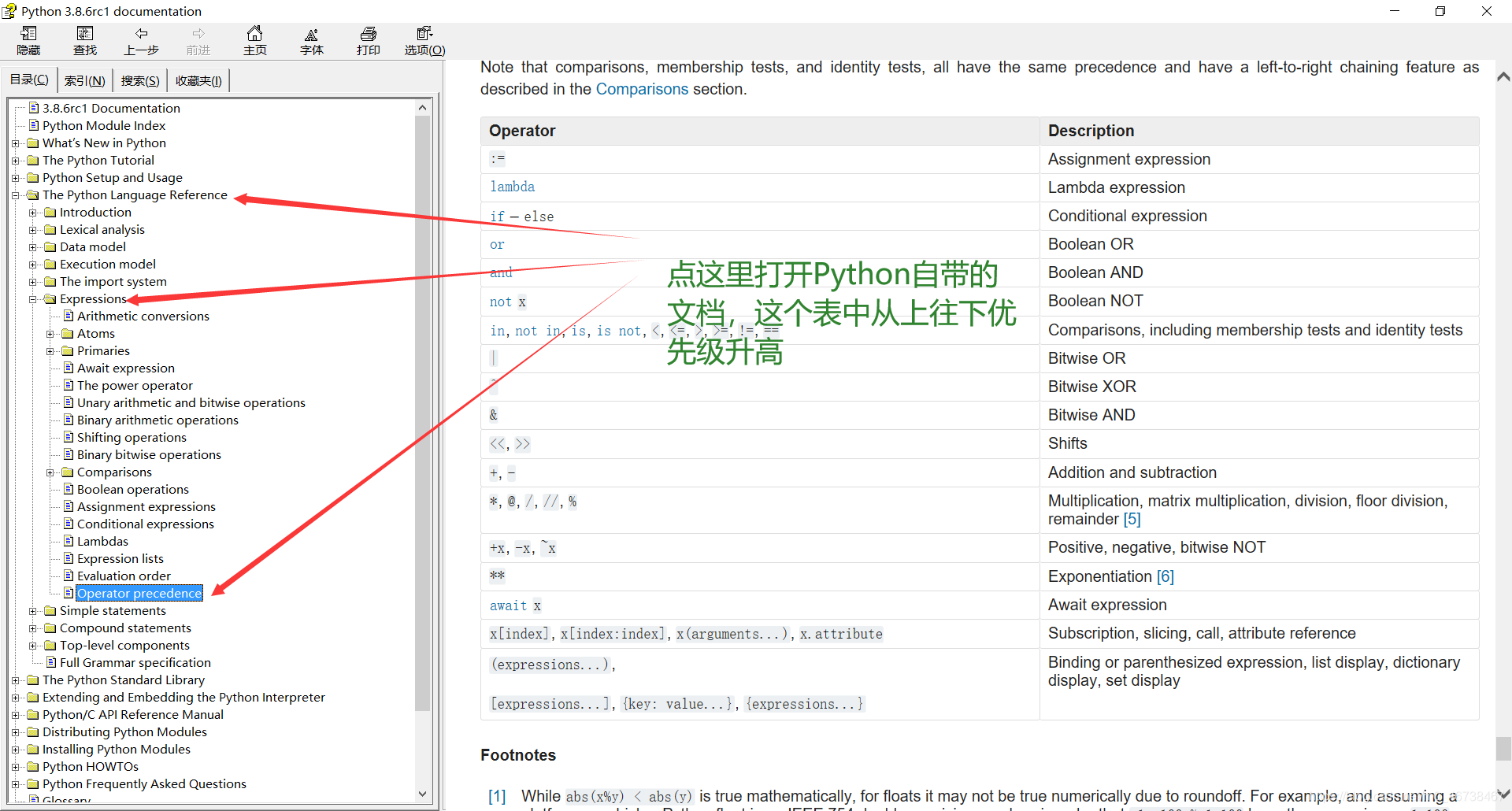
Task: Expand the Primaries tree node
Action: click(50, 351)
